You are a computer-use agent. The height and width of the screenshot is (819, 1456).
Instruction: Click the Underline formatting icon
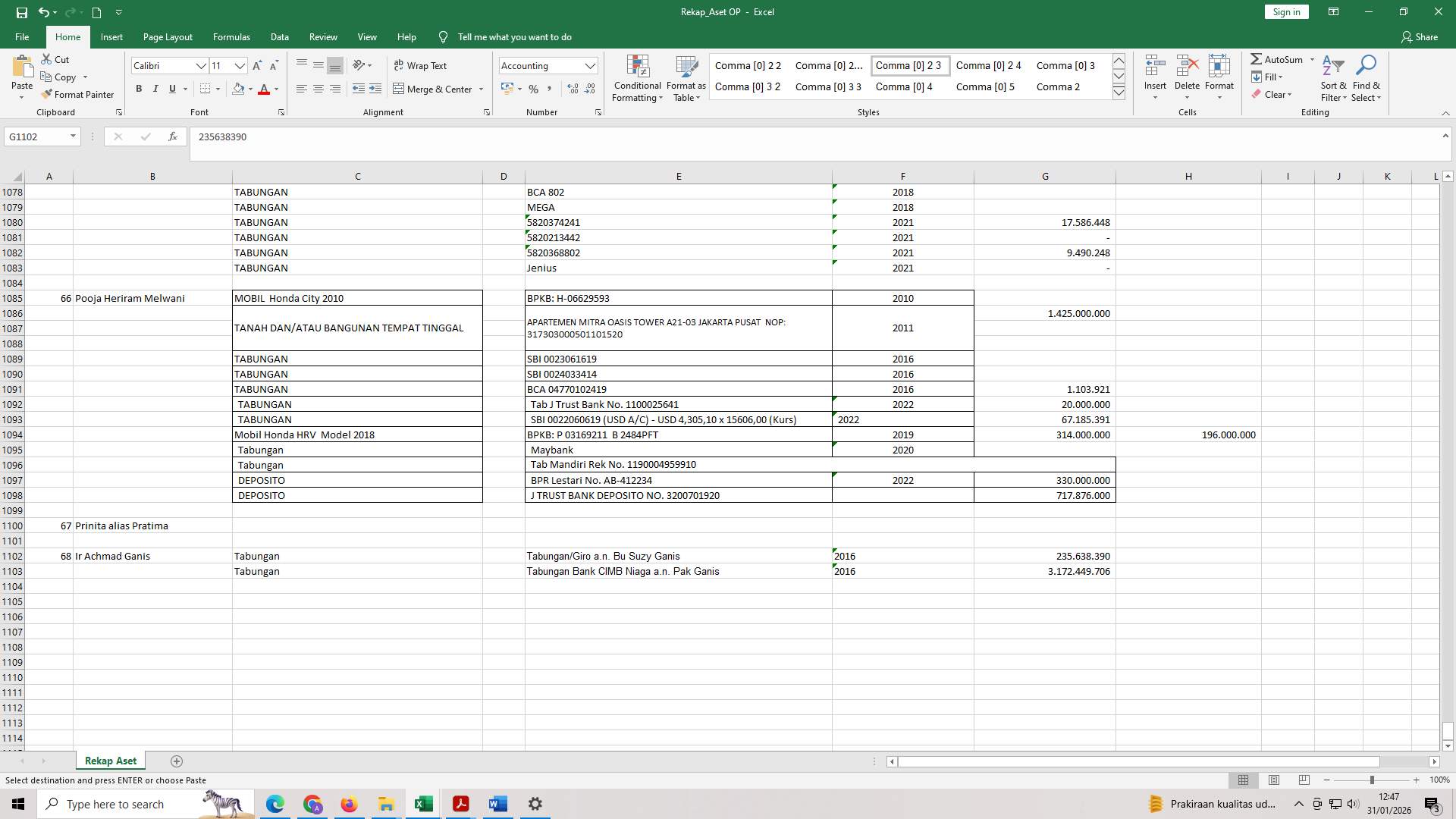point(172,89)
